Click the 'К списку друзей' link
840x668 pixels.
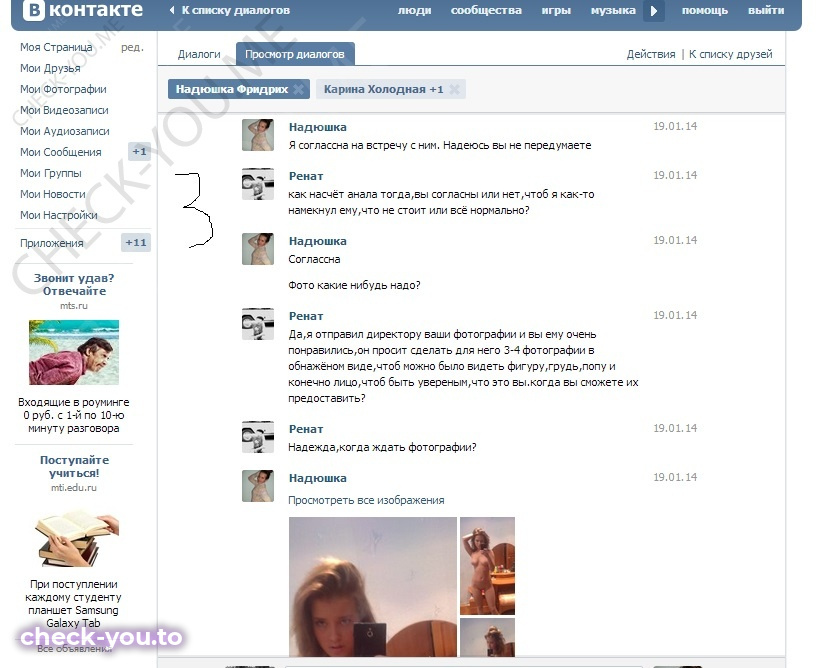pos(730,54)
